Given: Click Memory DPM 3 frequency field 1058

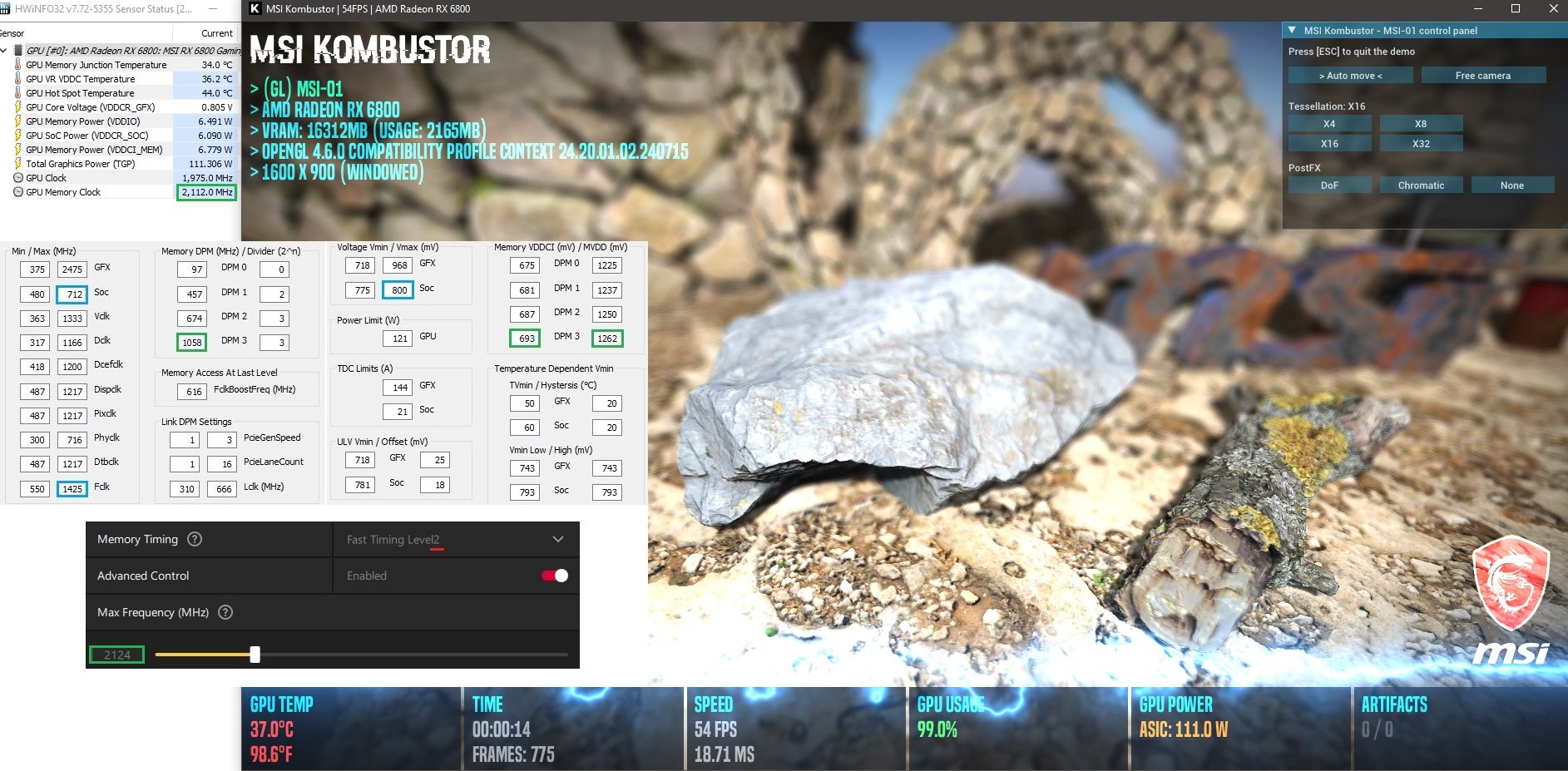Looking at the screenshot, I should tap(192, 343).
